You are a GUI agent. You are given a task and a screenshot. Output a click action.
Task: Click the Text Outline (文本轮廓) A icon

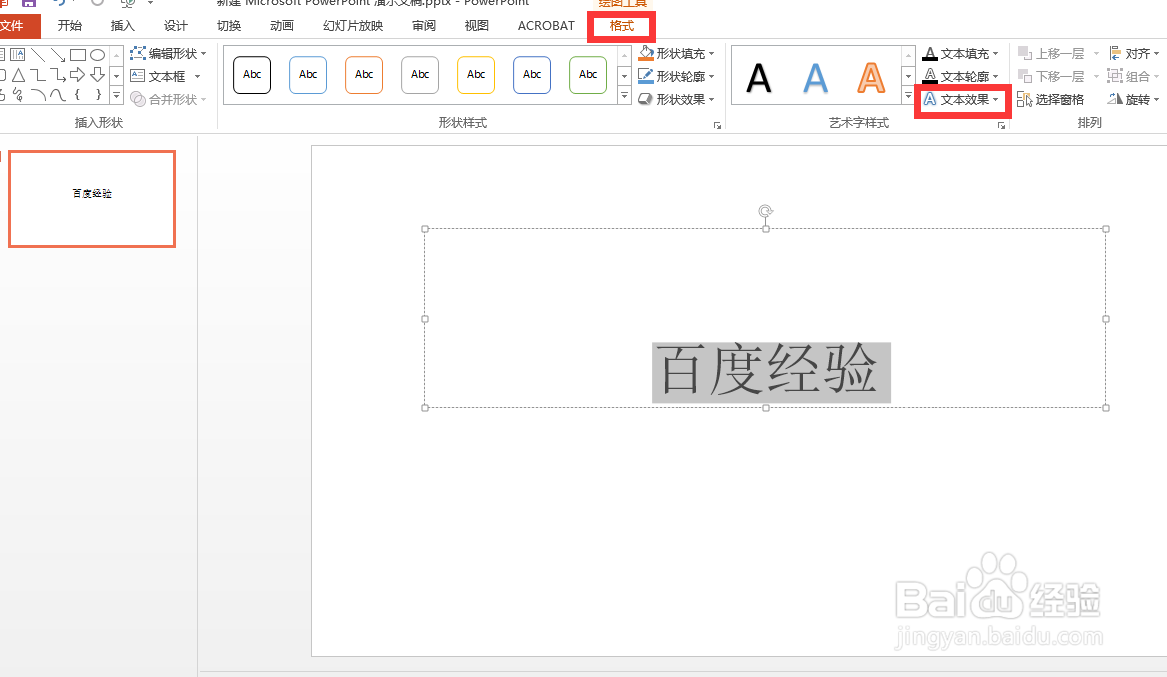pyautogui.click(x=930, y=76)
